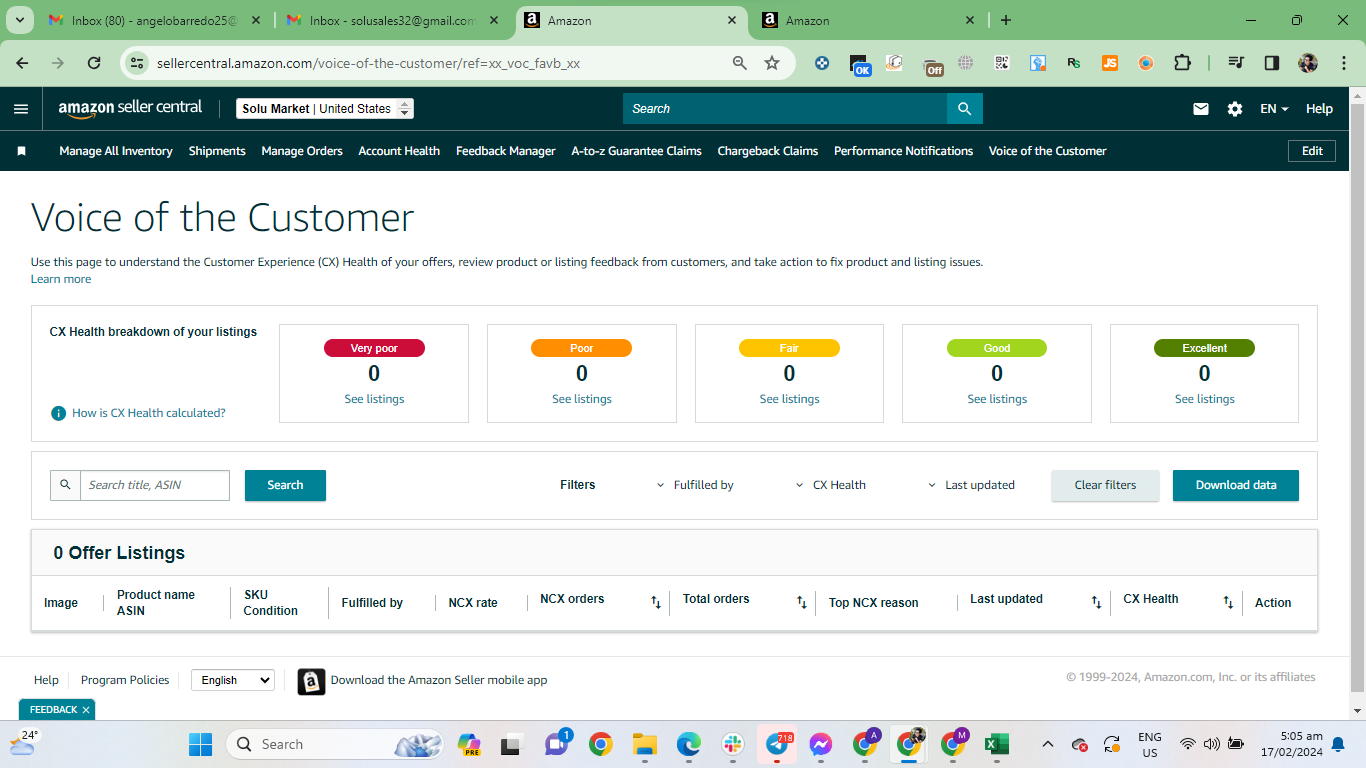Open Microsoft Edge from the taskbar
1366x768 pixels.
[x=688, y=745]
